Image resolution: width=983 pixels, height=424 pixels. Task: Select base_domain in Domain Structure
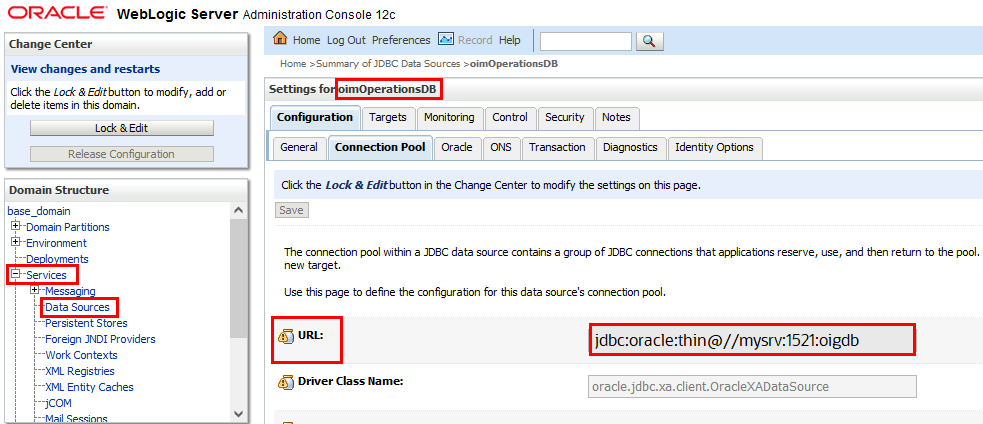pos(39,211)
